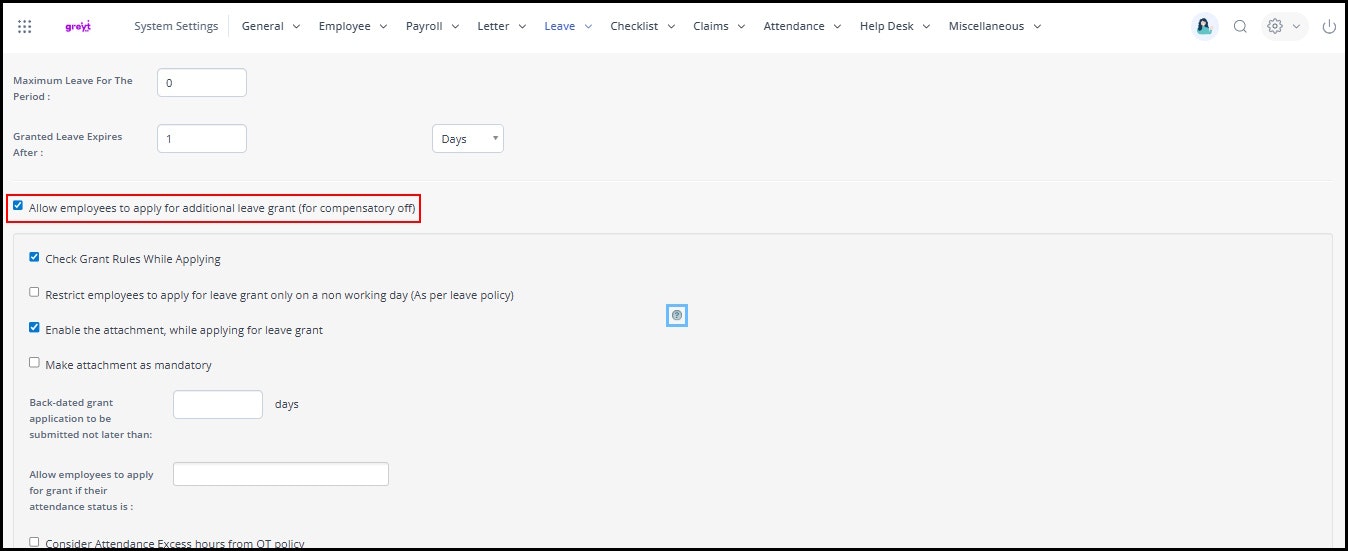Click the Restrict employees non working day text
Viewport: 1348px width, 551px height.
point(279,295)
